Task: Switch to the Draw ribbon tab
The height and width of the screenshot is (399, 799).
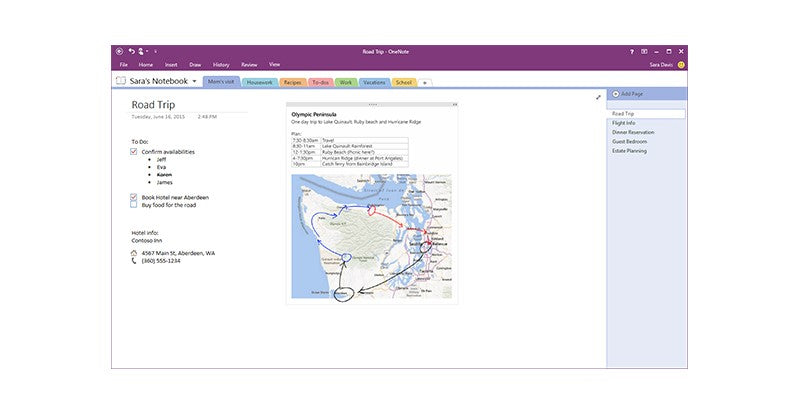Action: tap(195, 65)
